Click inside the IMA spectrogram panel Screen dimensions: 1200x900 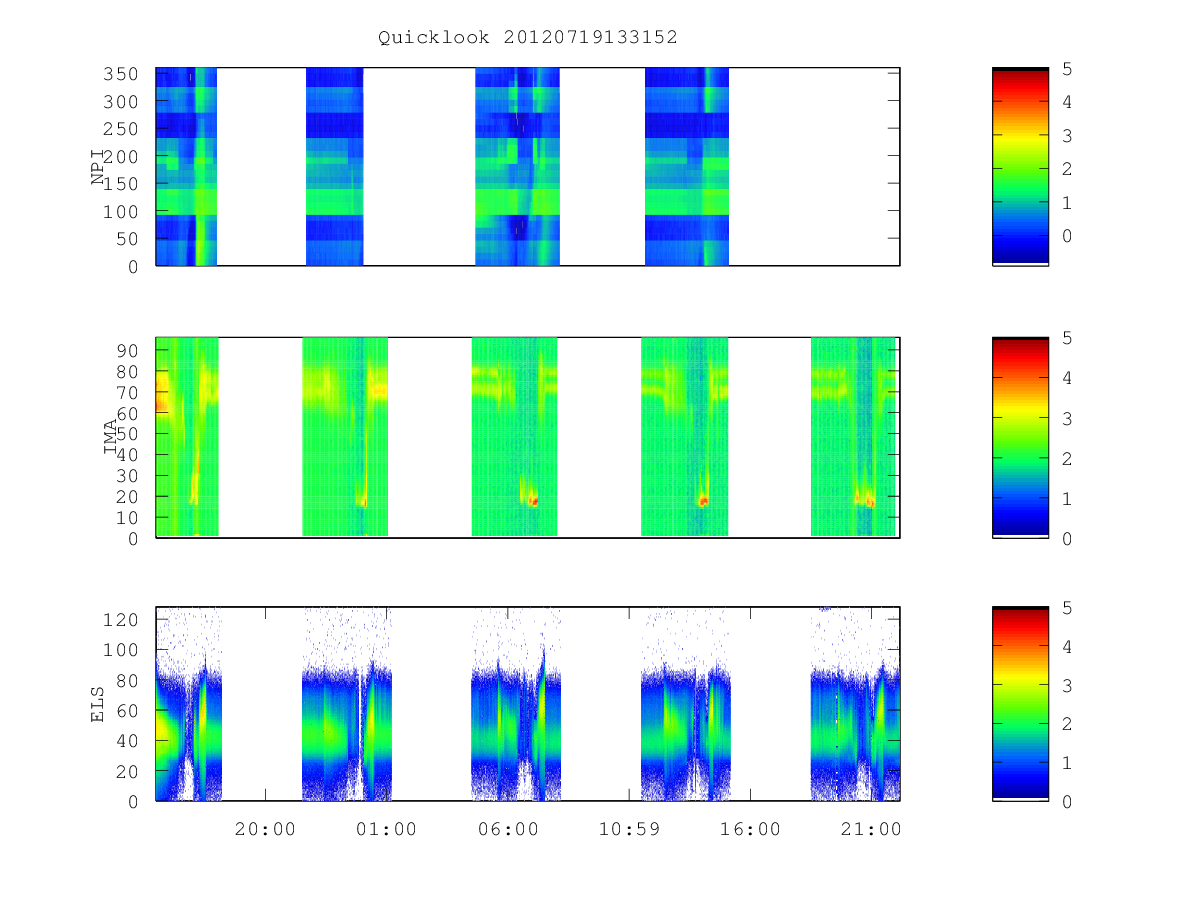[x=528, y=437]
